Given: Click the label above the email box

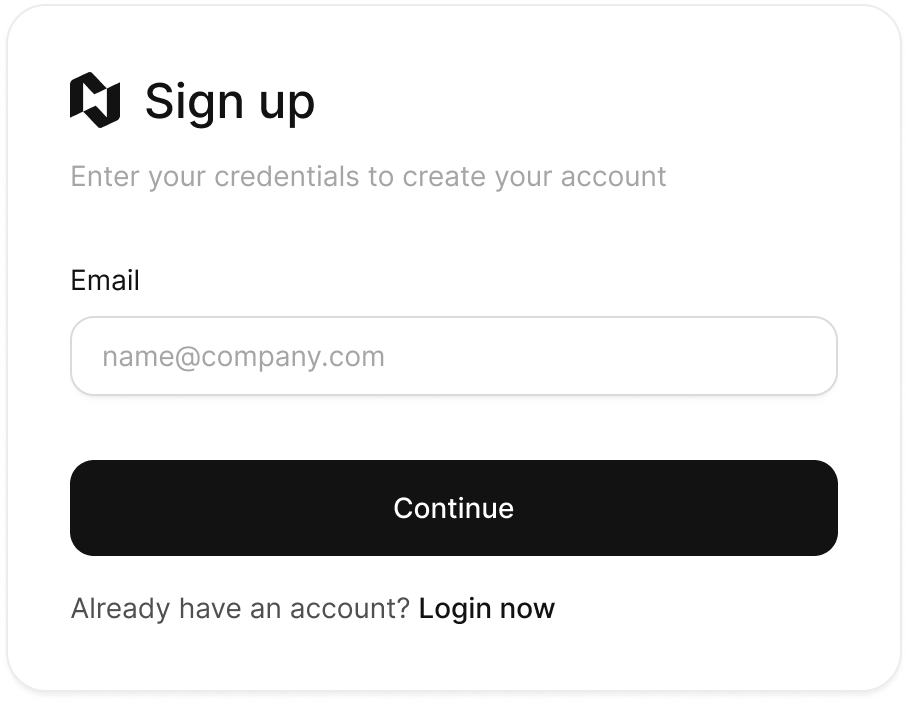Looking at the screenshot, I should [x=105, y=280].
